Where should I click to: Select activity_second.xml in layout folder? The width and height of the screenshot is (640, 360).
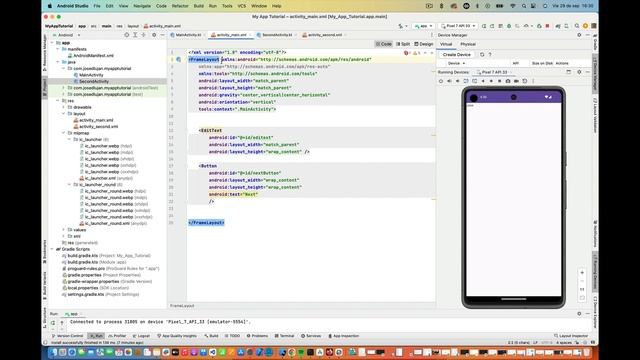click(x=96, y=127)
